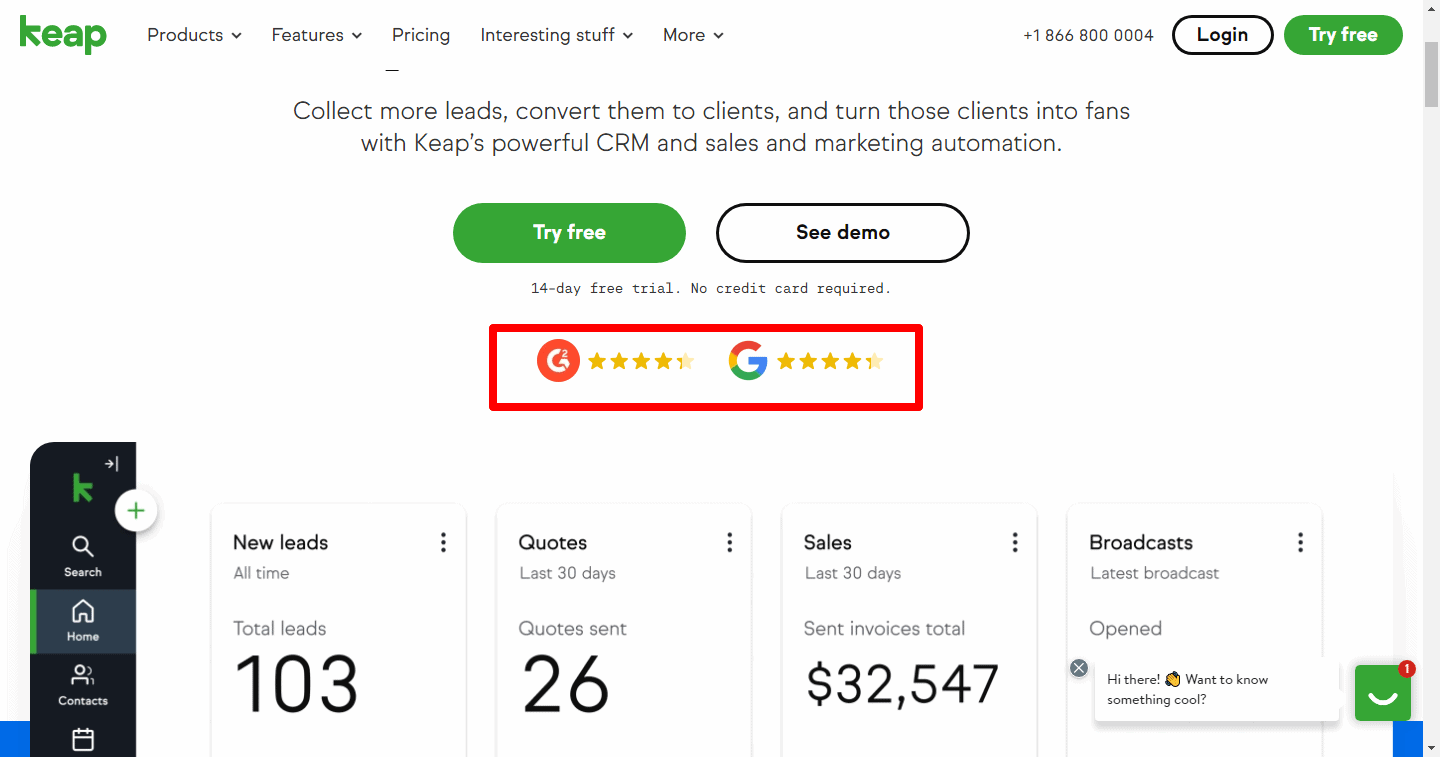Click the G2 logo icon
The height and width of the screenshot is (757, 1440).
tap(558, 361)
